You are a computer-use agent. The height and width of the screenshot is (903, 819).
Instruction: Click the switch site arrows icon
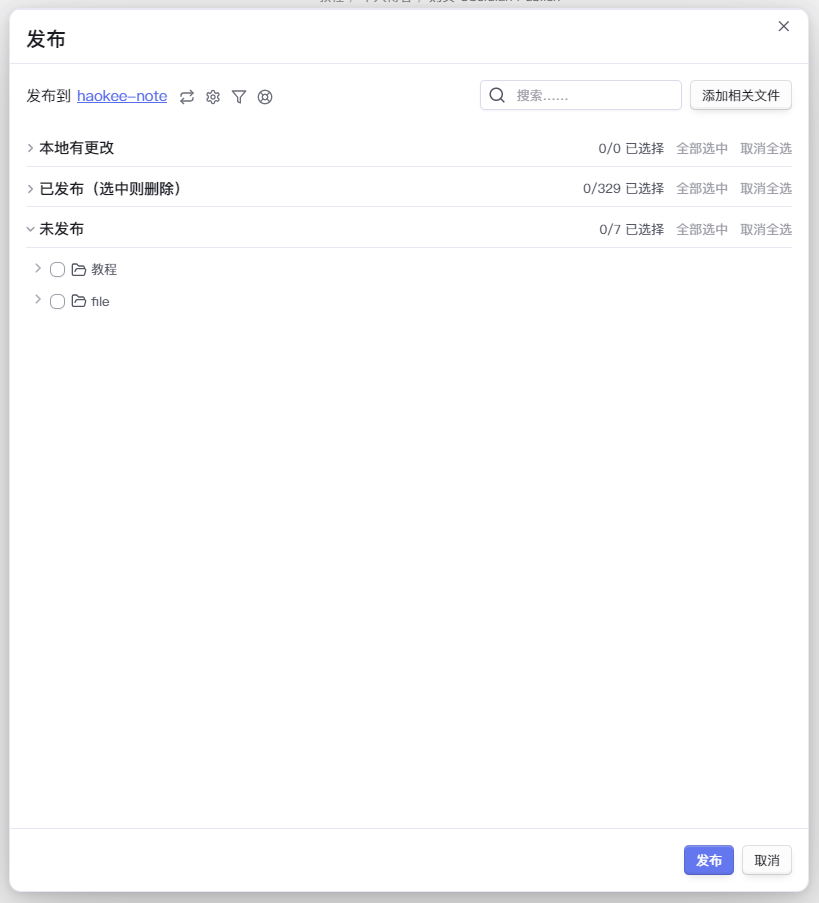coord(187,97)
